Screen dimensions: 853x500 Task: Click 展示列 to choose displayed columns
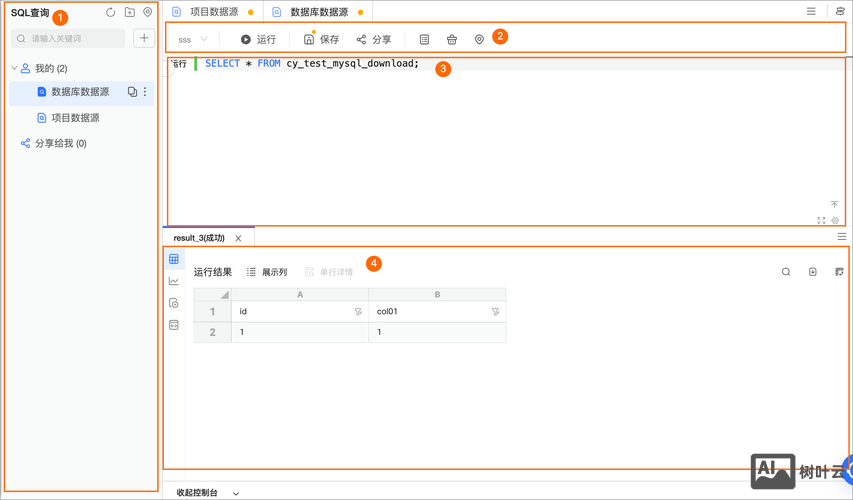267,272
